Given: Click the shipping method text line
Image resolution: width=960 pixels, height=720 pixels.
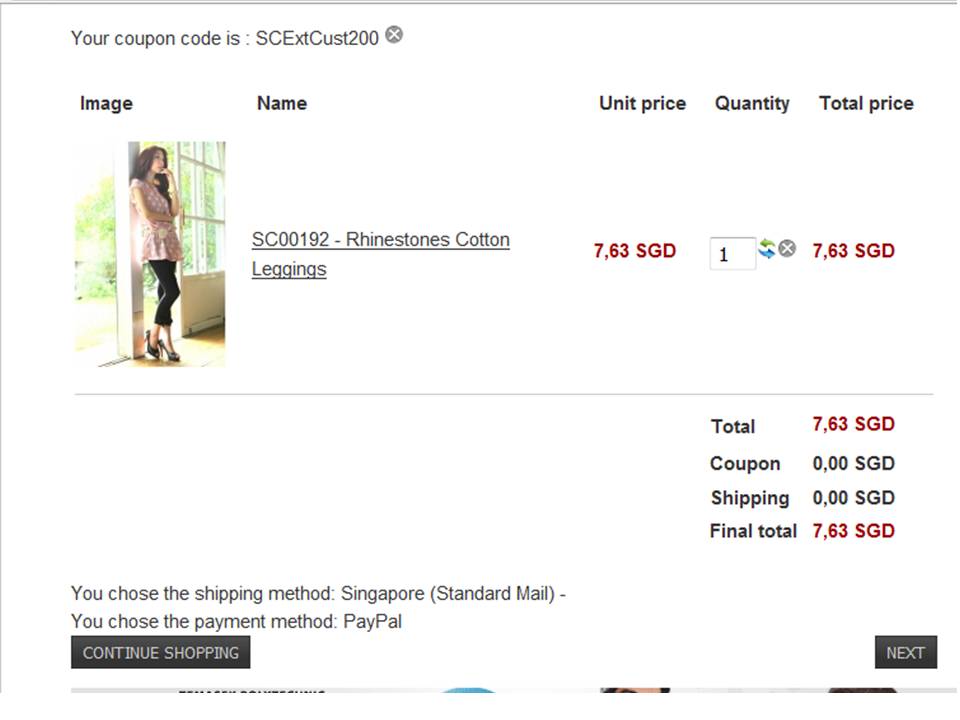Looking at the screenshot, I should pos(318,594).
